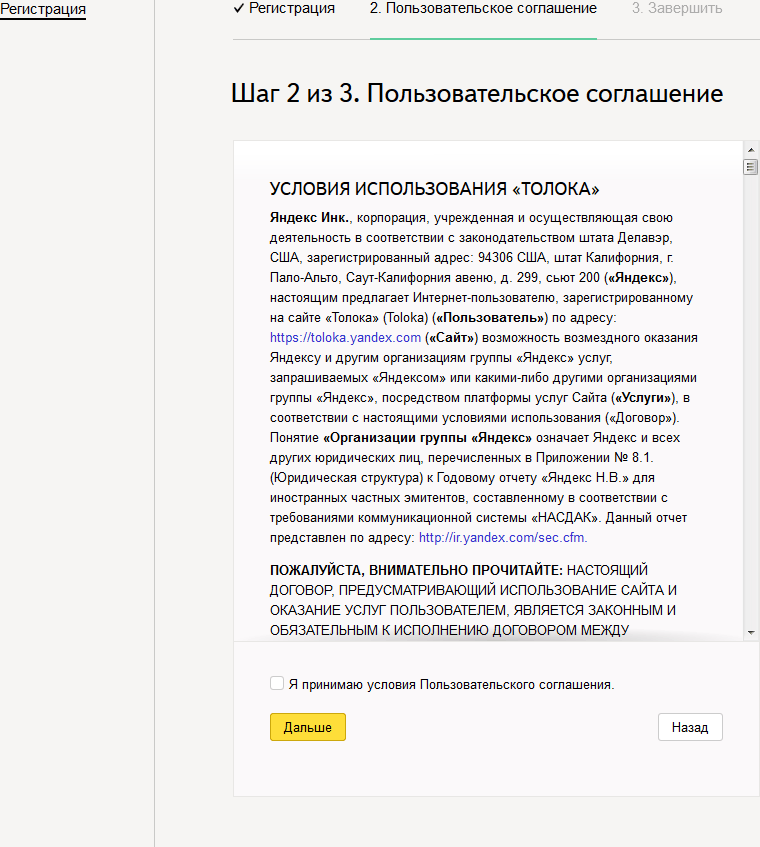Click the checkmark icon before Регистрация
This screenshot has height=847, width=760.
point(239,8)
